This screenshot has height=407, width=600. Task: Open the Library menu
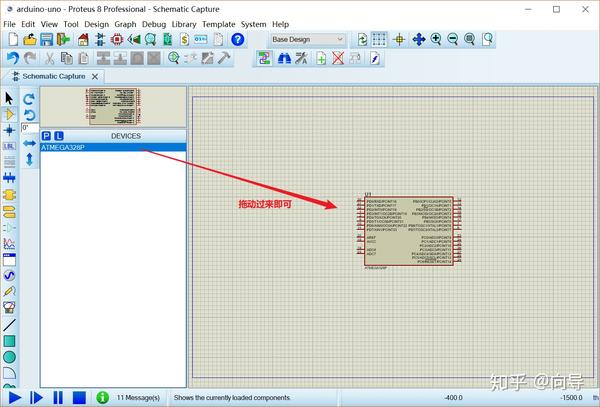[x=184, y=24]
